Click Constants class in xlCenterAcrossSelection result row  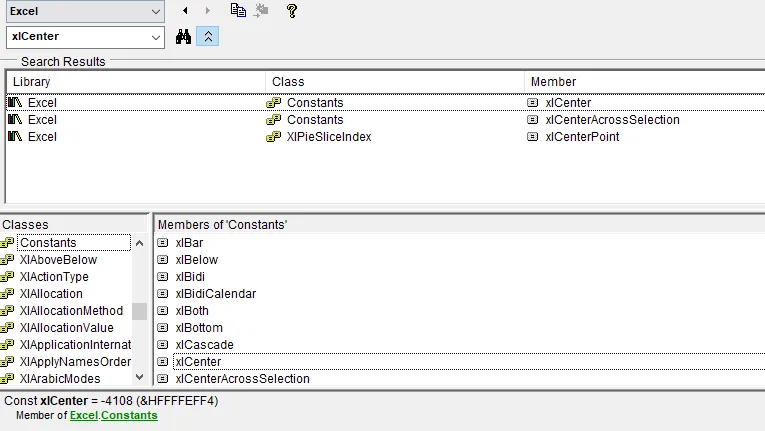point(315,120)
